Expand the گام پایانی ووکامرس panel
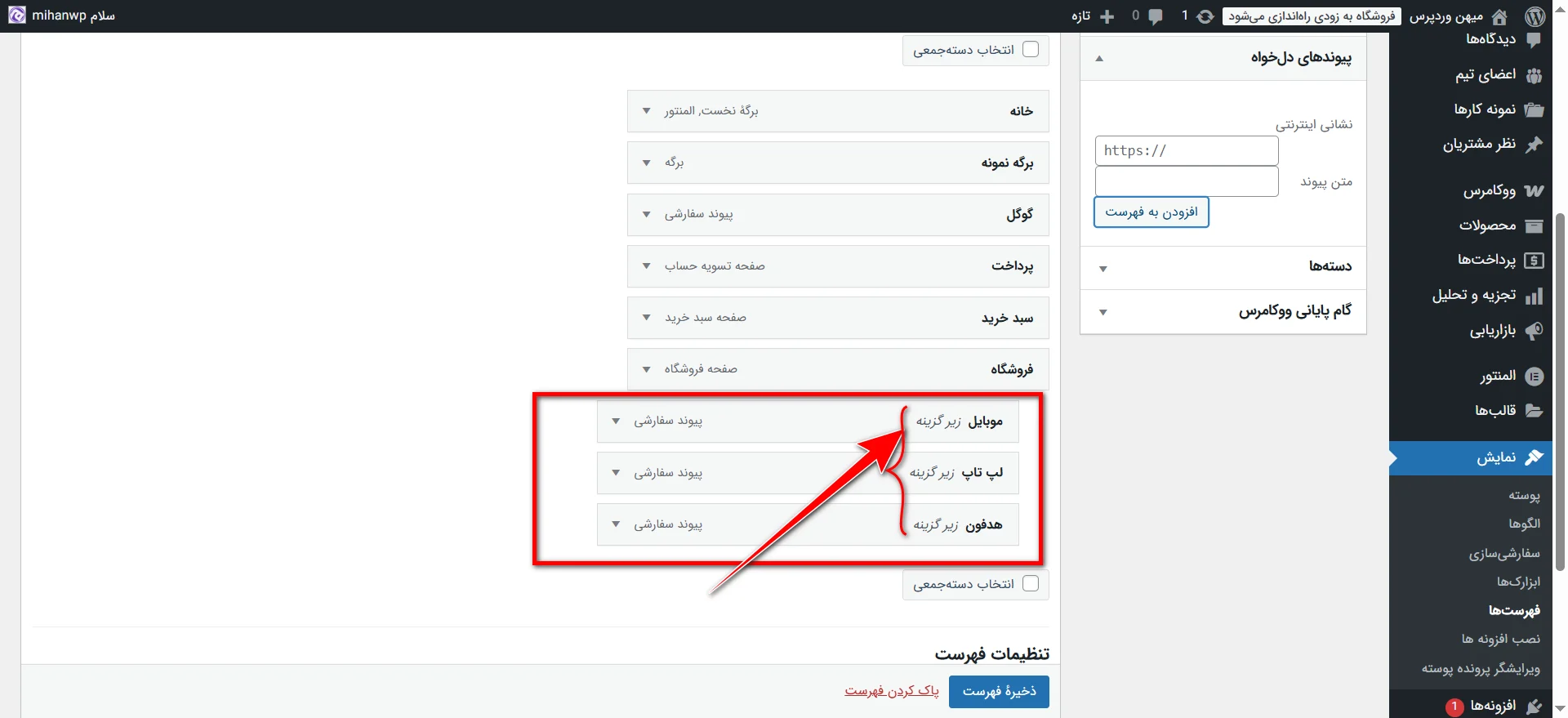The height and width of the screenshot is (718, 1568). (x=1102, y=312)
